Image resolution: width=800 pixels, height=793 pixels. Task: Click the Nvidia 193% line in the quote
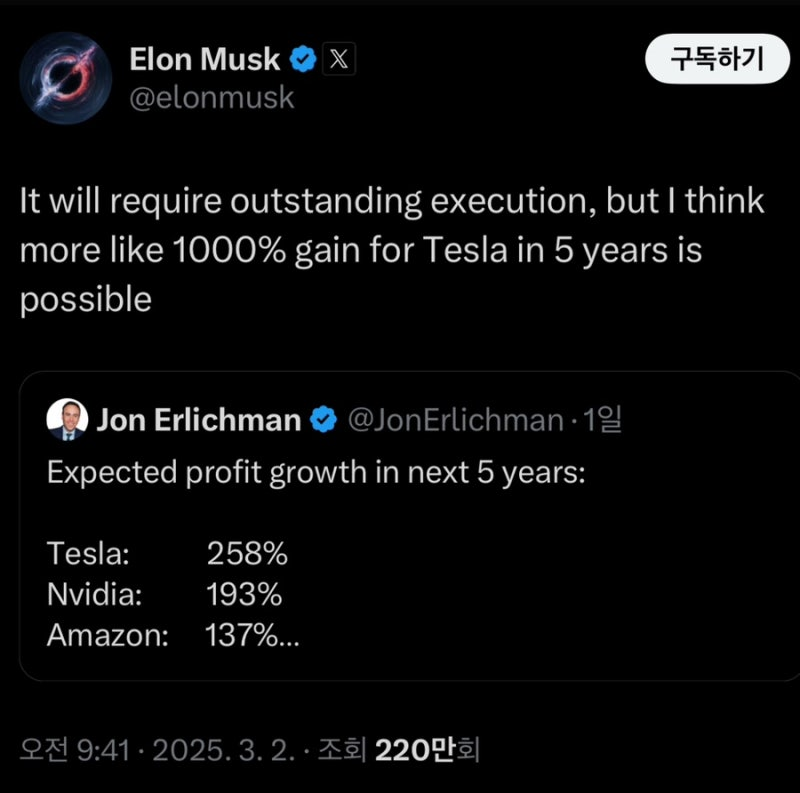tap(164, 594)
